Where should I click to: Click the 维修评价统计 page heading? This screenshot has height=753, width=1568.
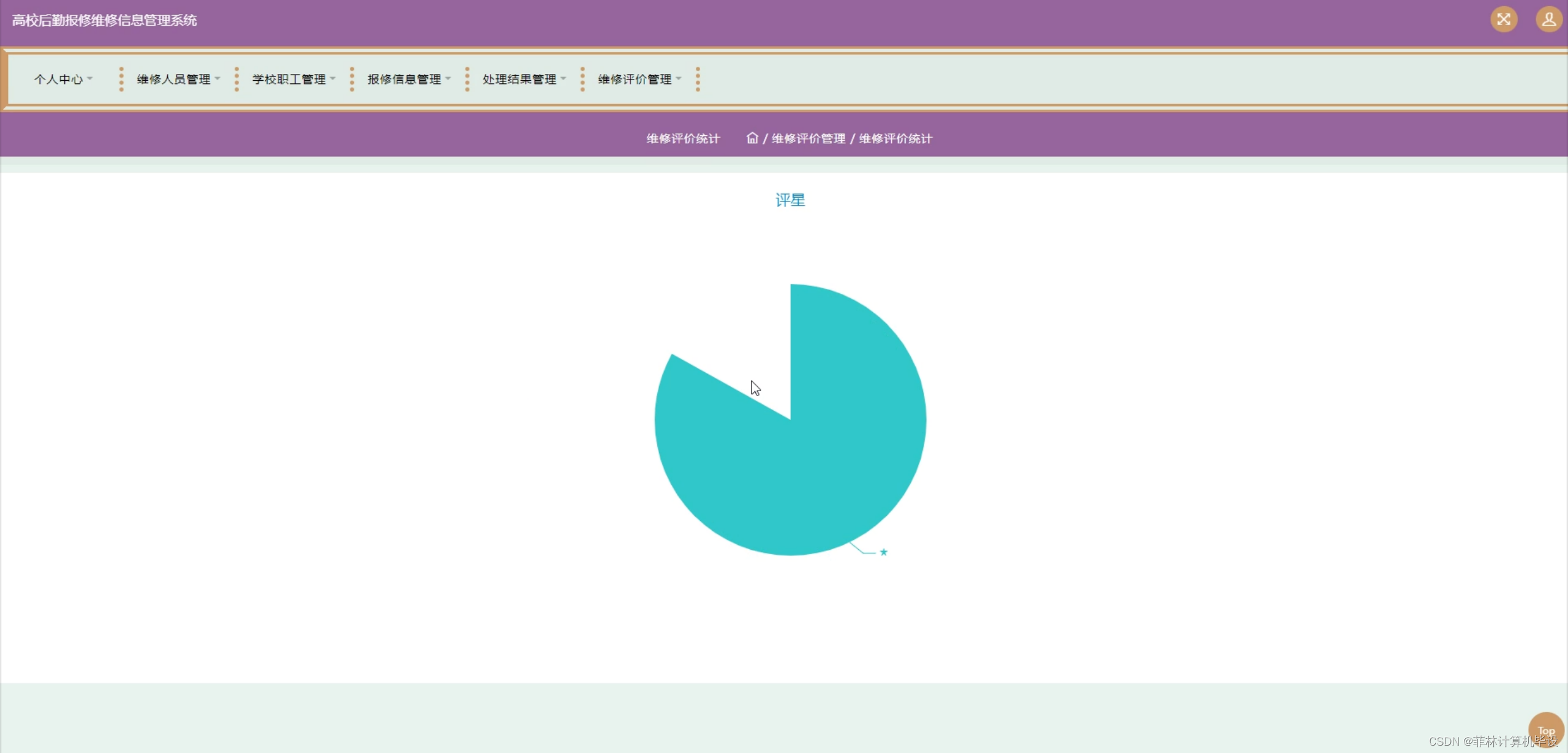(683, 139)
